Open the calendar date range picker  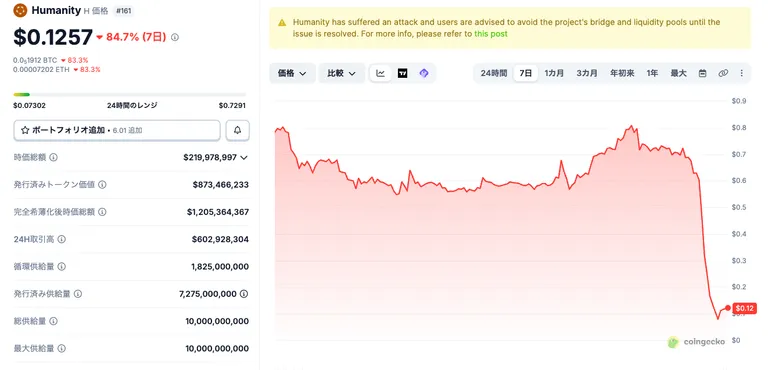pos(702,74)
